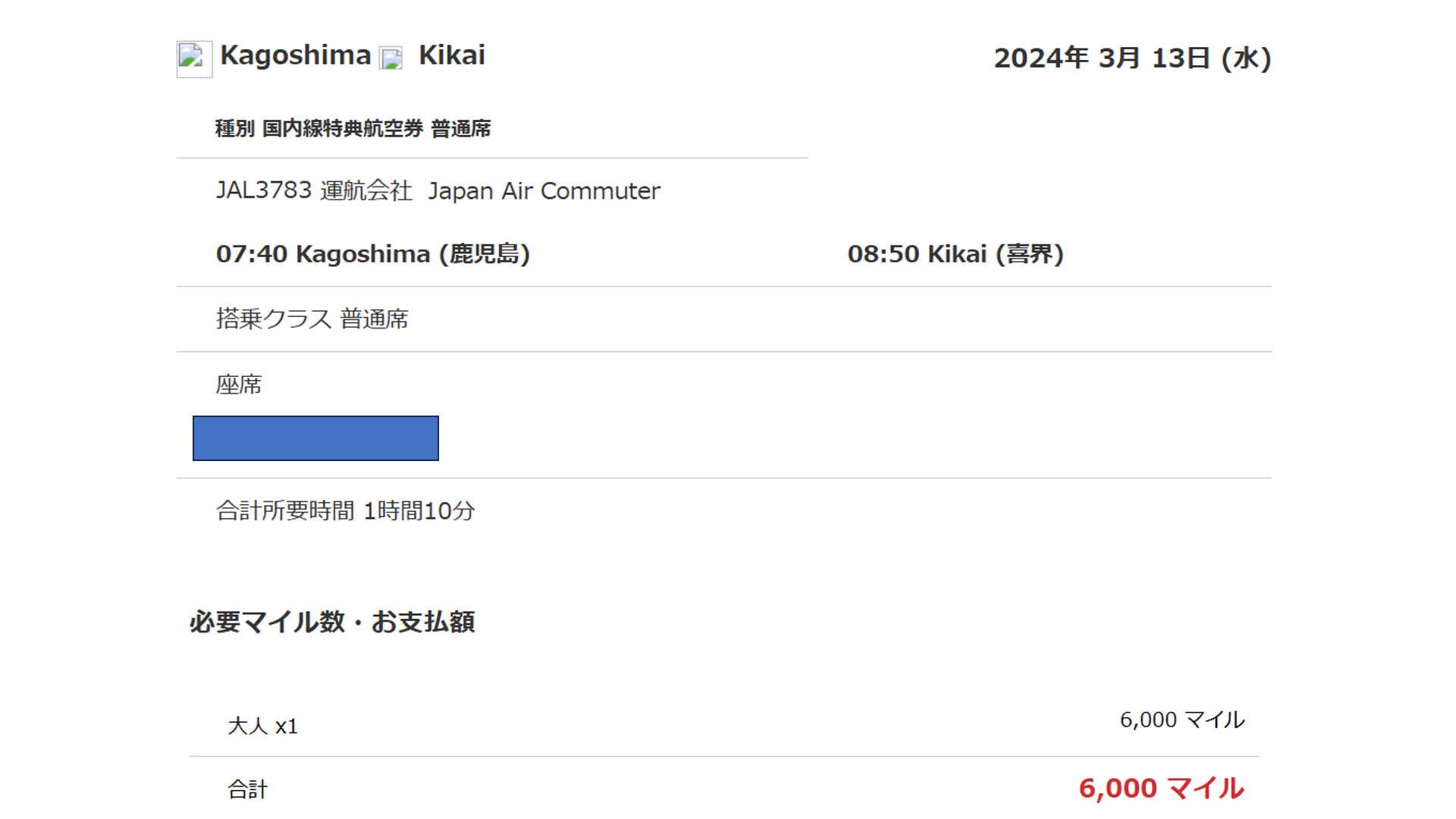Click the JAL3783 flight number
Screen dimensions: 1456x819
click(263, 190)
